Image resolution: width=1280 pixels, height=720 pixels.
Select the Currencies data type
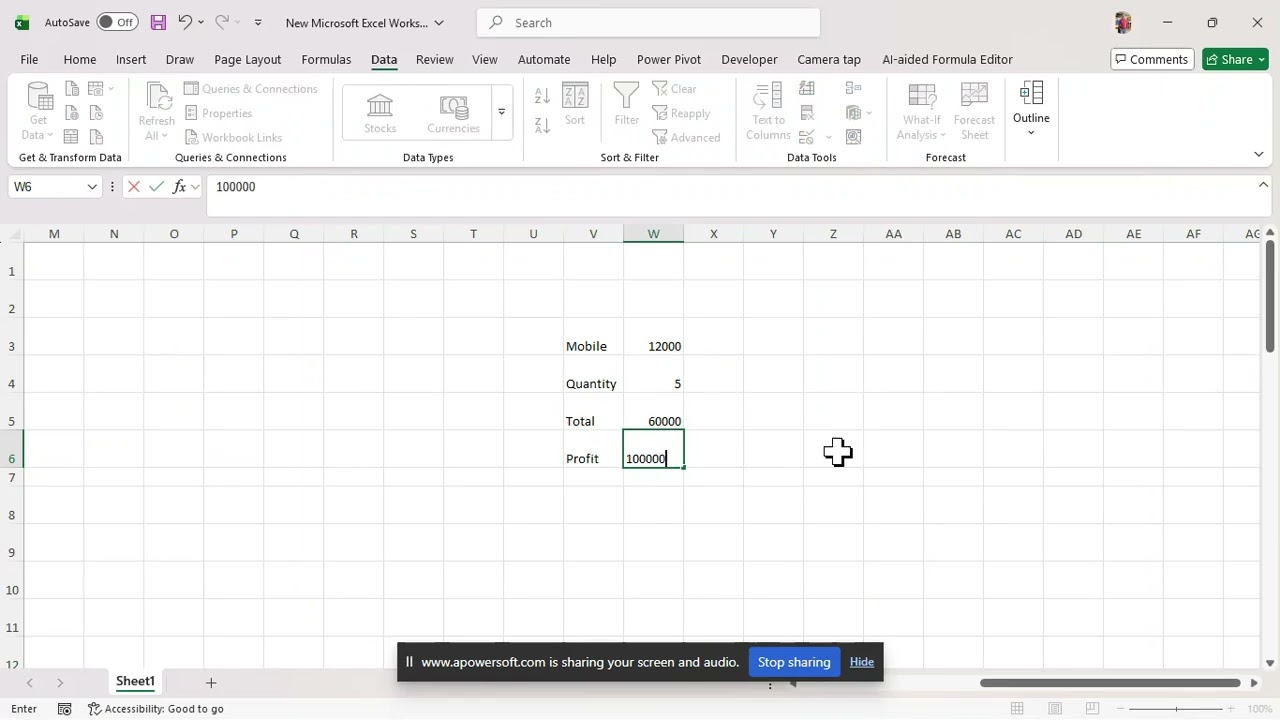453,112
